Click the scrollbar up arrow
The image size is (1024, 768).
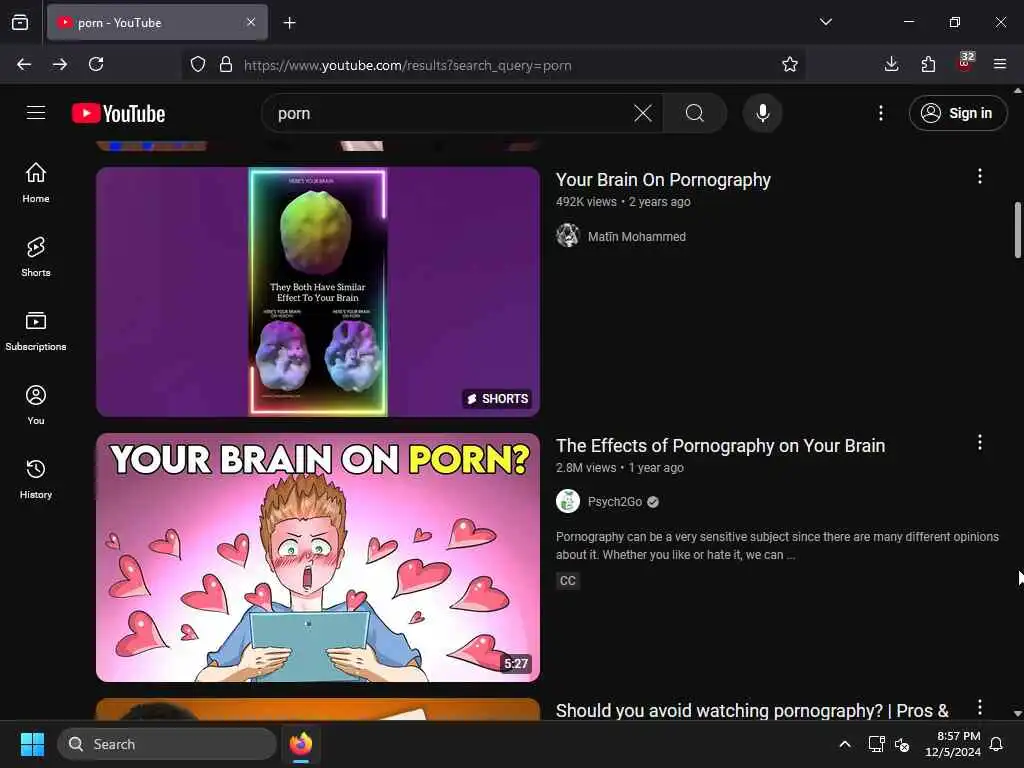(x=1017, y=91)
